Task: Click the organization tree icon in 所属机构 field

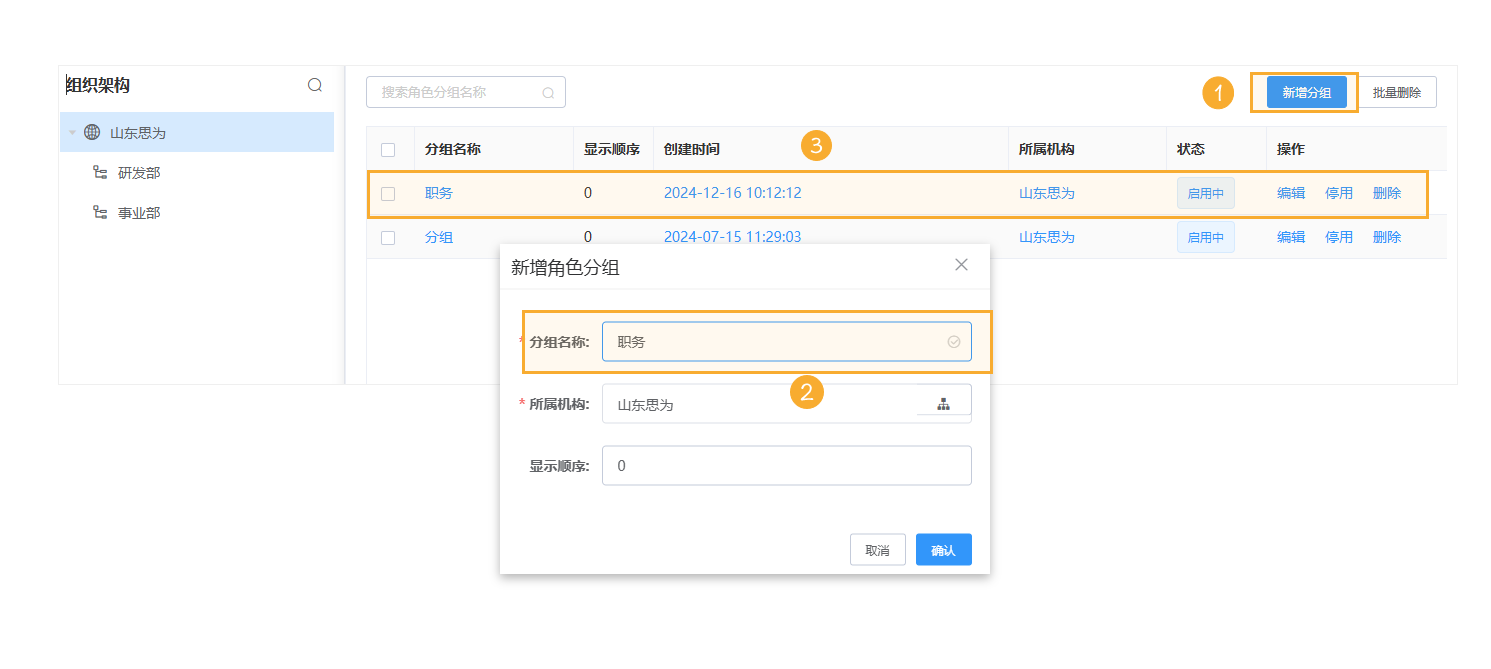Action: coord(943,401)
